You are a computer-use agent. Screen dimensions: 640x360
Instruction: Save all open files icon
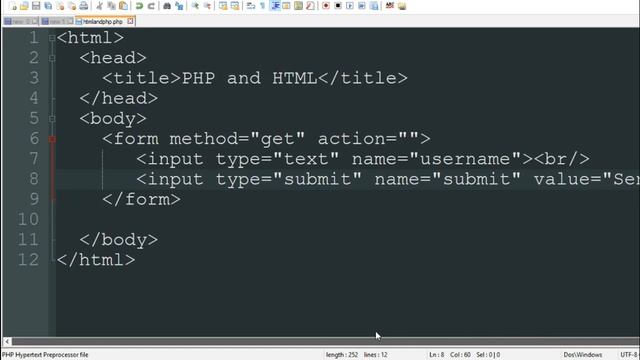pos(48,6)
